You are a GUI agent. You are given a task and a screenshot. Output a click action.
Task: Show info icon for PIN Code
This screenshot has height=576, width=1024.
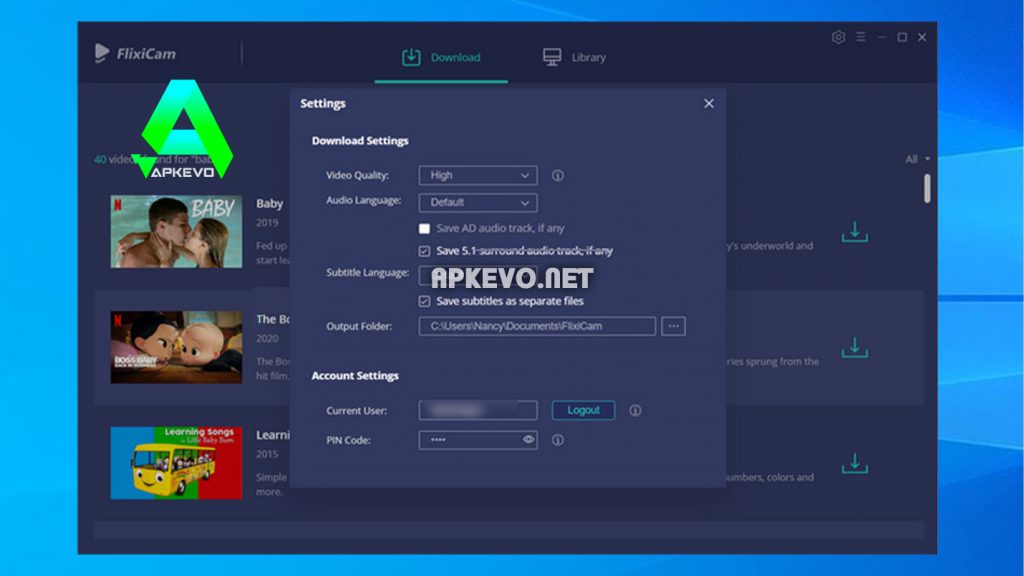pyautogui.click(x=558, y=440)
